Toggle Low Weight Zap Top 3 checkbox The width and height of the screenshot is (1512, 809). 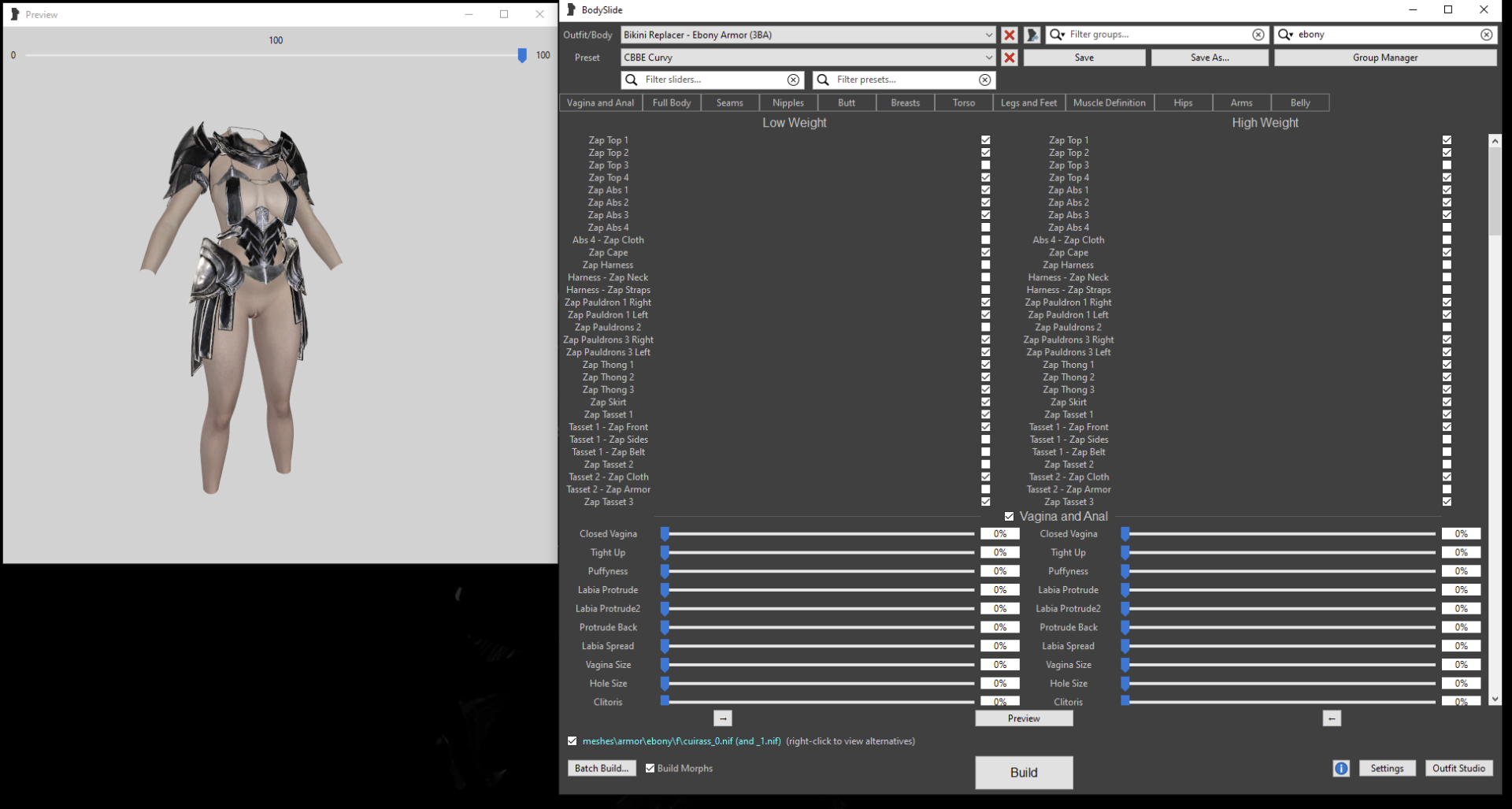pos(985,165)
